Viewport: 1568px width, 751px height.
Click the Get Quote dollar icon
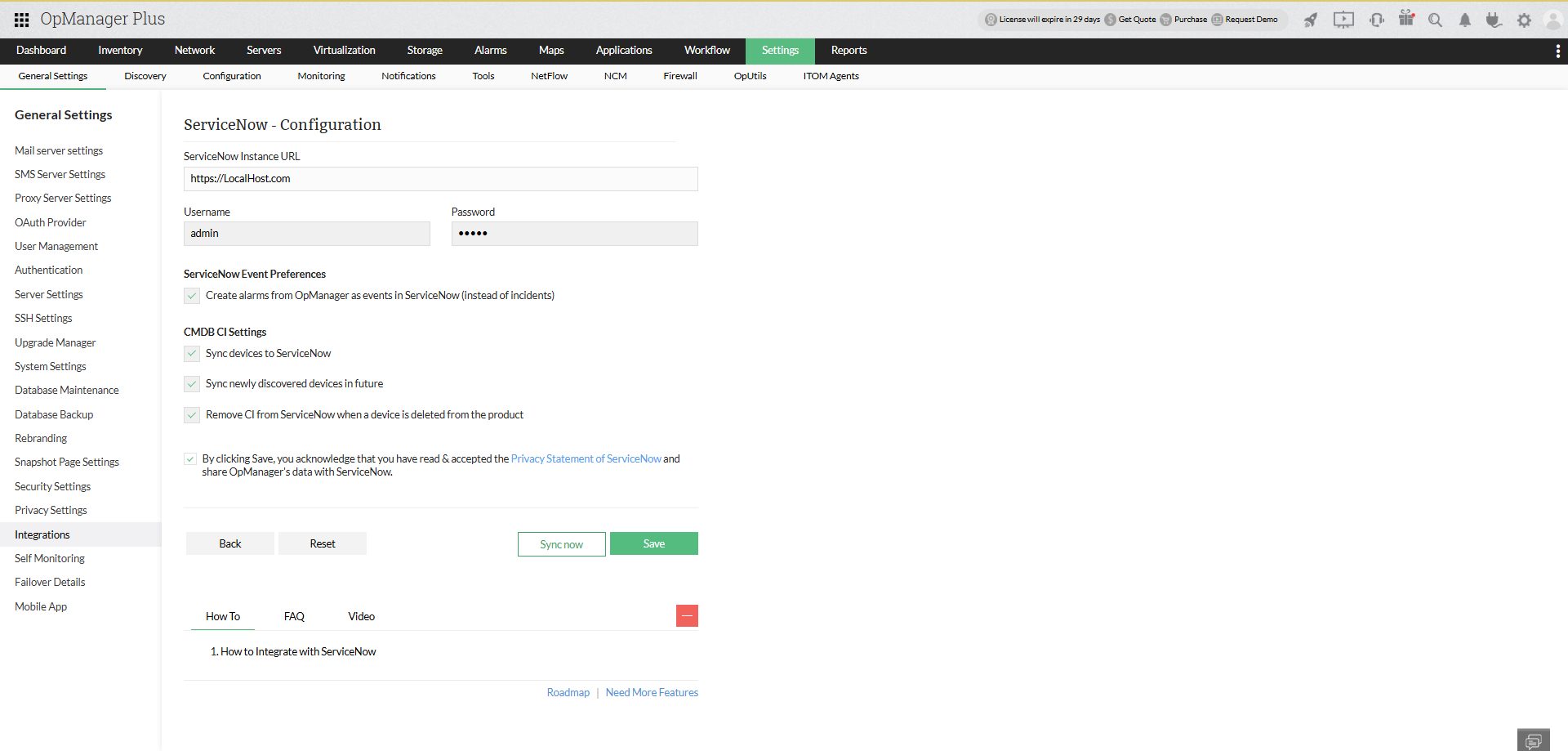[x=1110, y=20]
